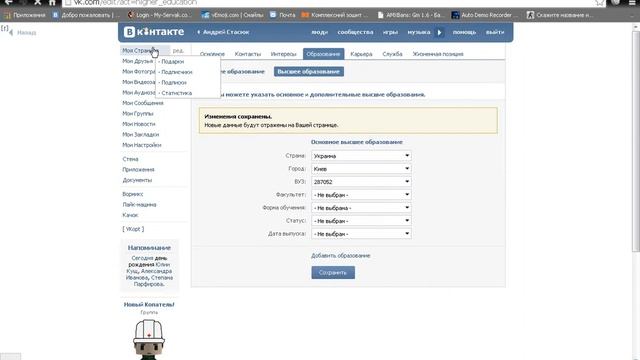The image size is (640, 360).
Task: Open Мои Закладки in sidebar
Action: [x=140, y=135]
